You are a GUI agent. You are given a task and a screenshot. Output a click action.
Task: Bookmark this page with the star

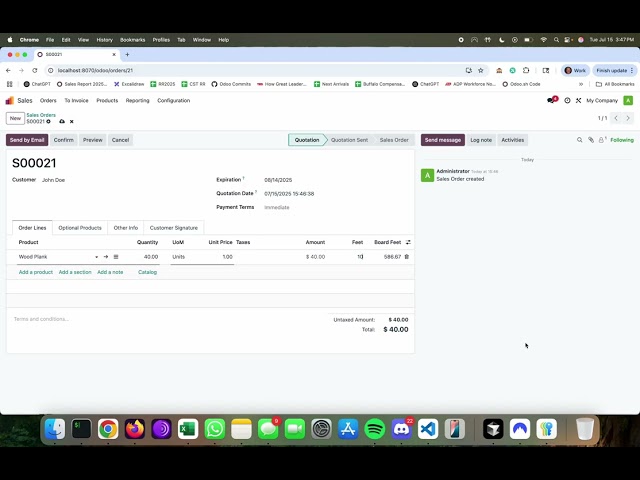(481, 71)
